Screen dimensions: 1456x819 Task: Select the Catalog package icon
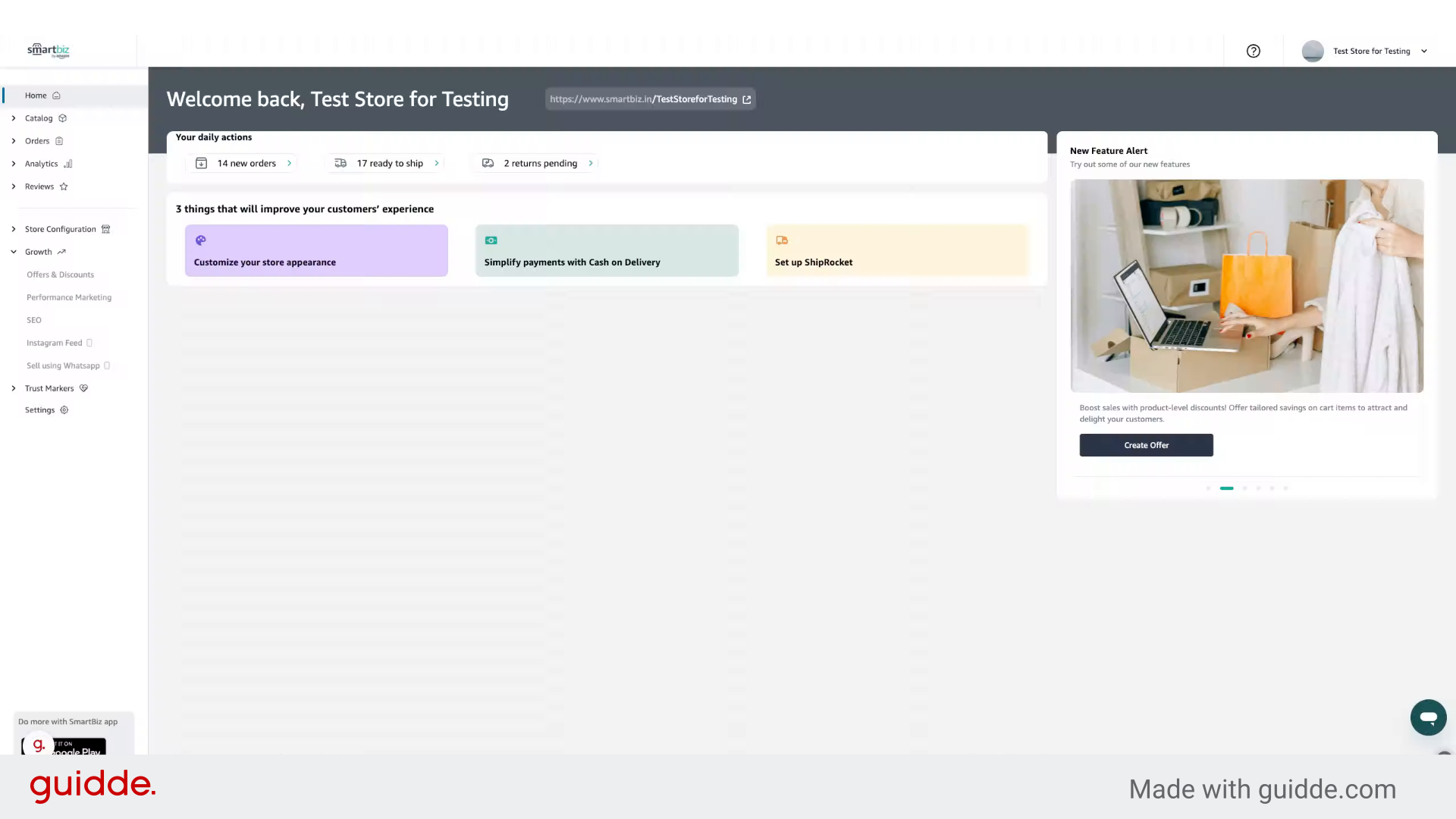point(62,118)
